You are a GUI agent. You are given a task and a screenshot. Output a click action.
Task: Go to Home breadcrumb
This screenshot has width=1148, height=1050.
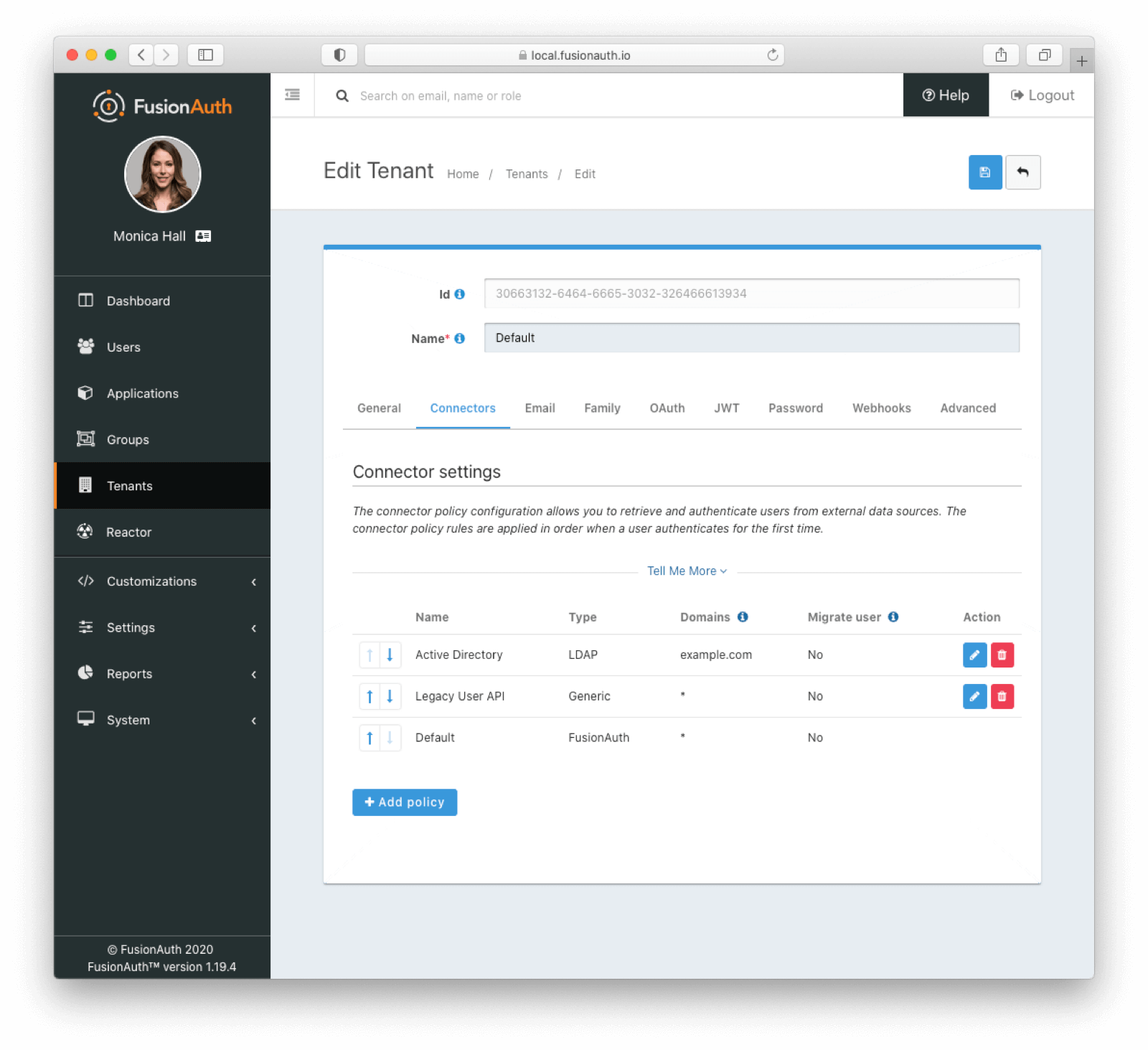click(463, 174)
